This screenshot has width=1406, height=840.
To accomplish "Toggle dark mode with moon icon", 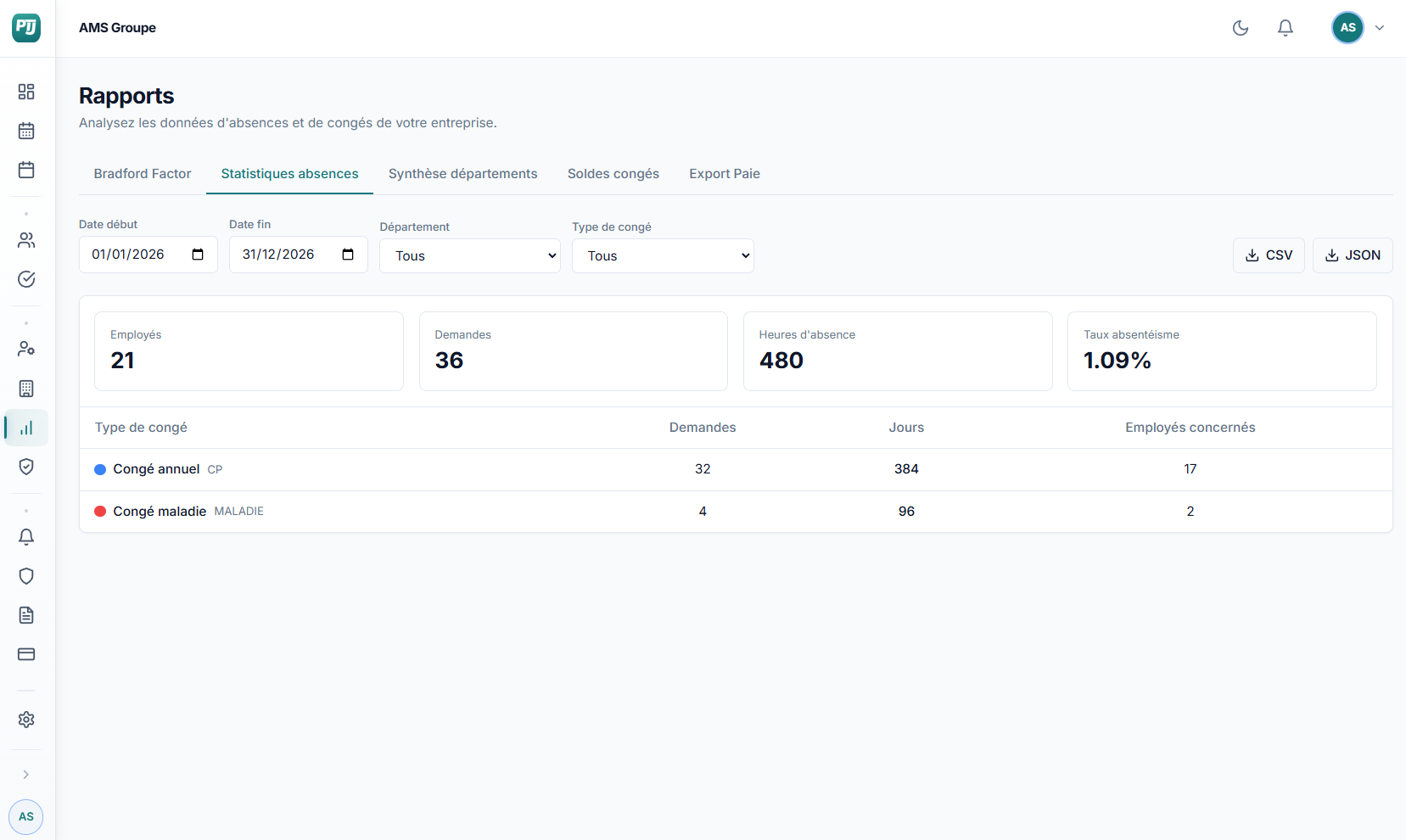I will click(1241, 28).
